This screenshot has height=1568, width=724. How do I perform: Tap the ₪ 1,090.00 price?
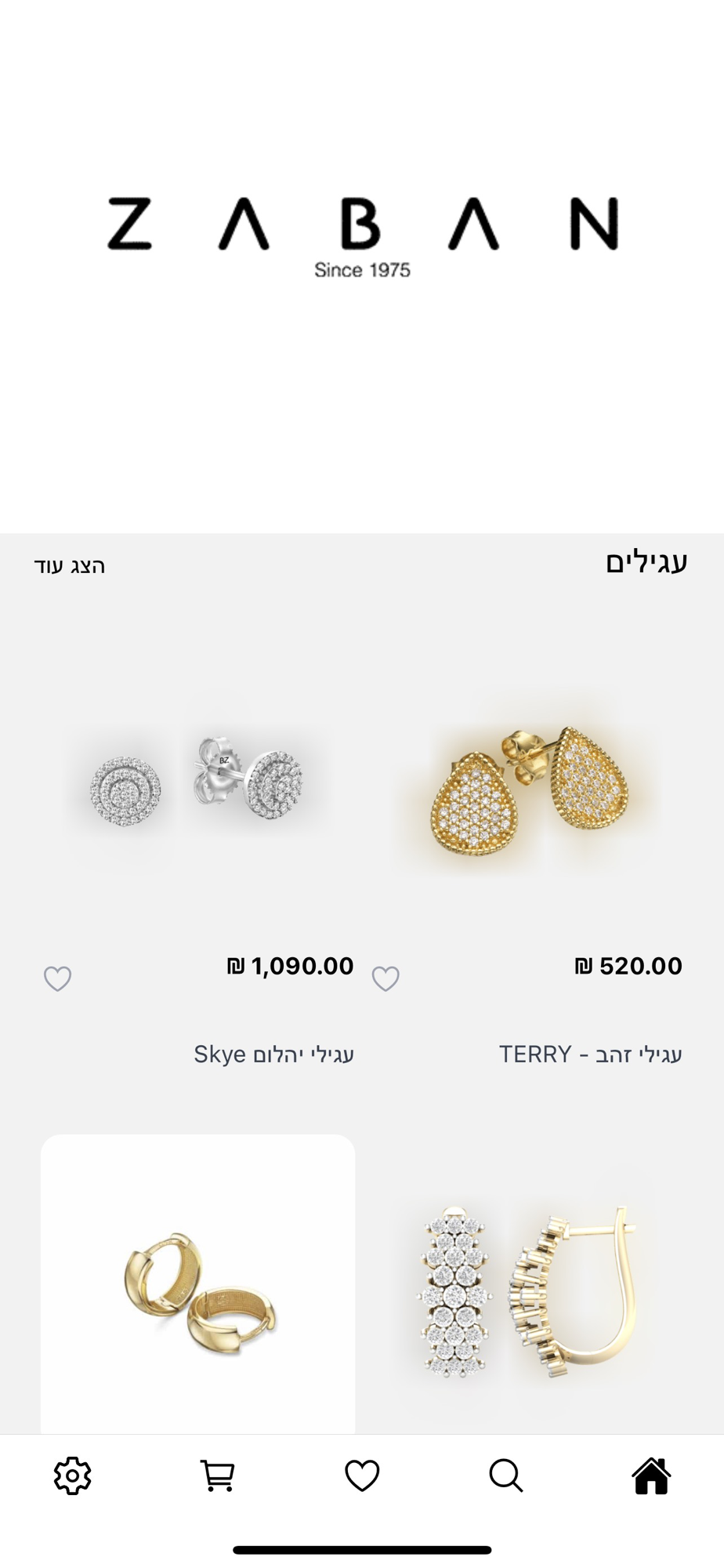pyautogui.click(x=291, y=966)
